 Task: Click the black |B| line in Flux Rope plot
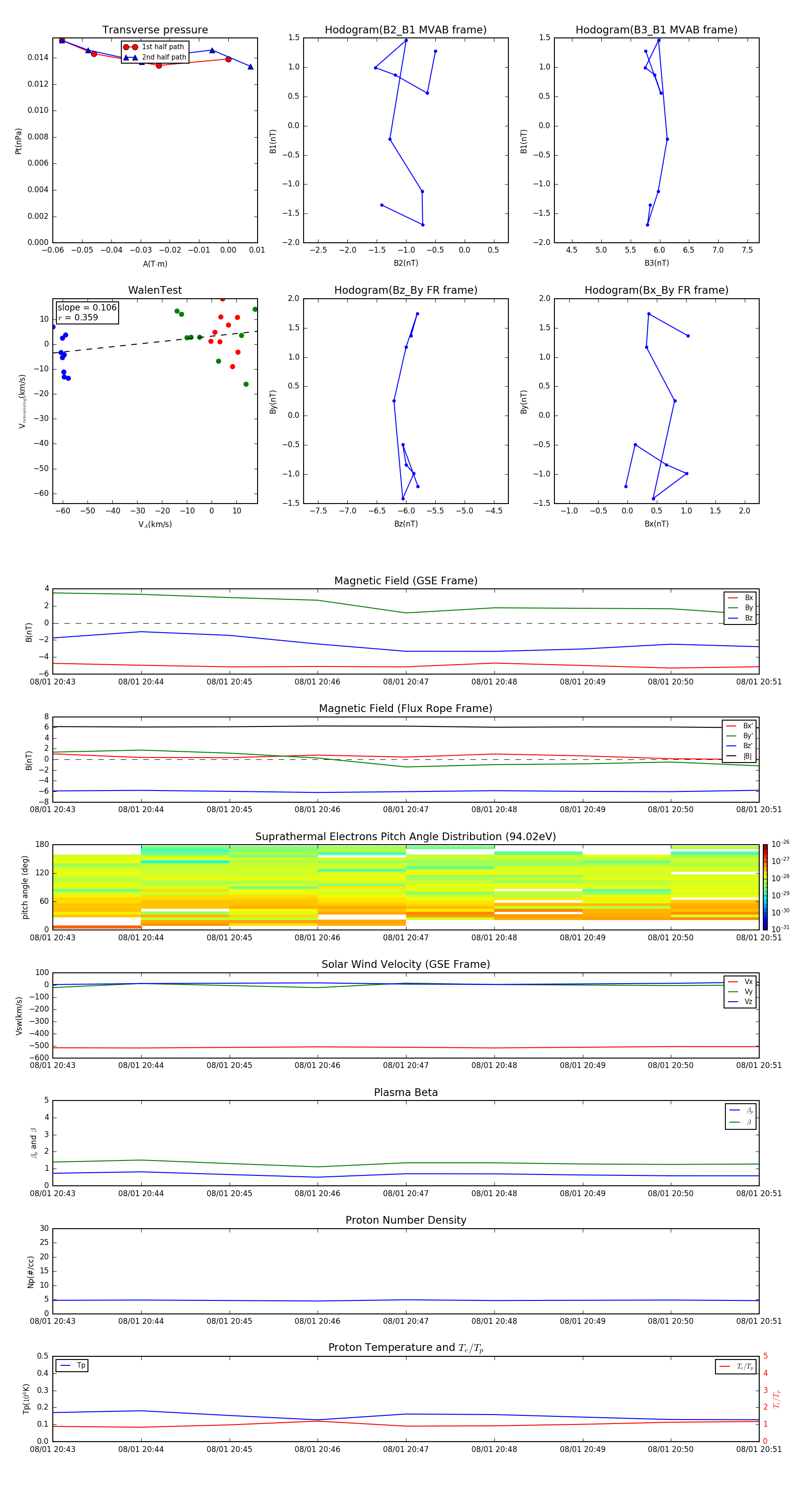[406, 726]
